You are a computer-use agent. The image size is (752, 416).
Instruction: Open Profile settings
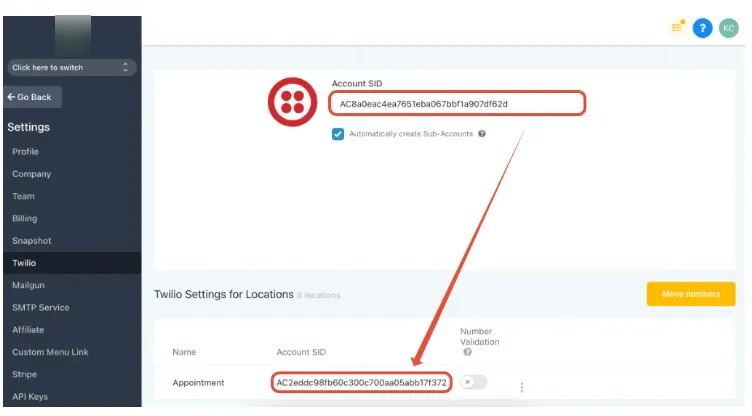(25, 152)
